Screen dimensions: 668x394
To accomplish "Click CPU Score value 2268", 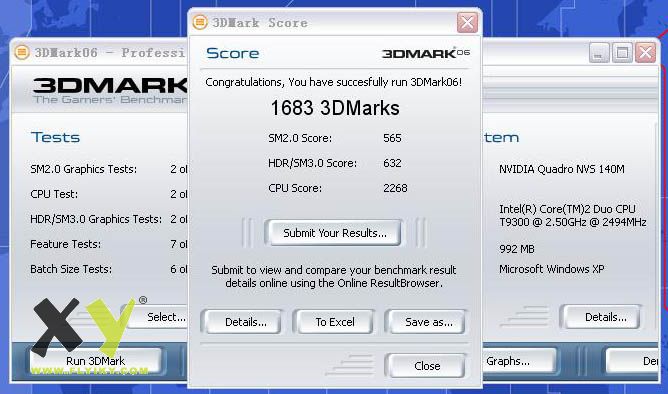I will tap(395, 188).
